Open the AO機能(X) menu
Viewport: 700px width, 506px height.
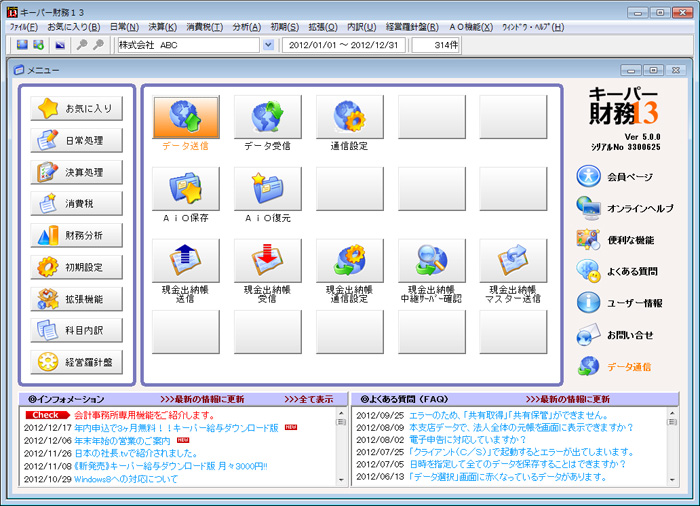tap(471, 27)
